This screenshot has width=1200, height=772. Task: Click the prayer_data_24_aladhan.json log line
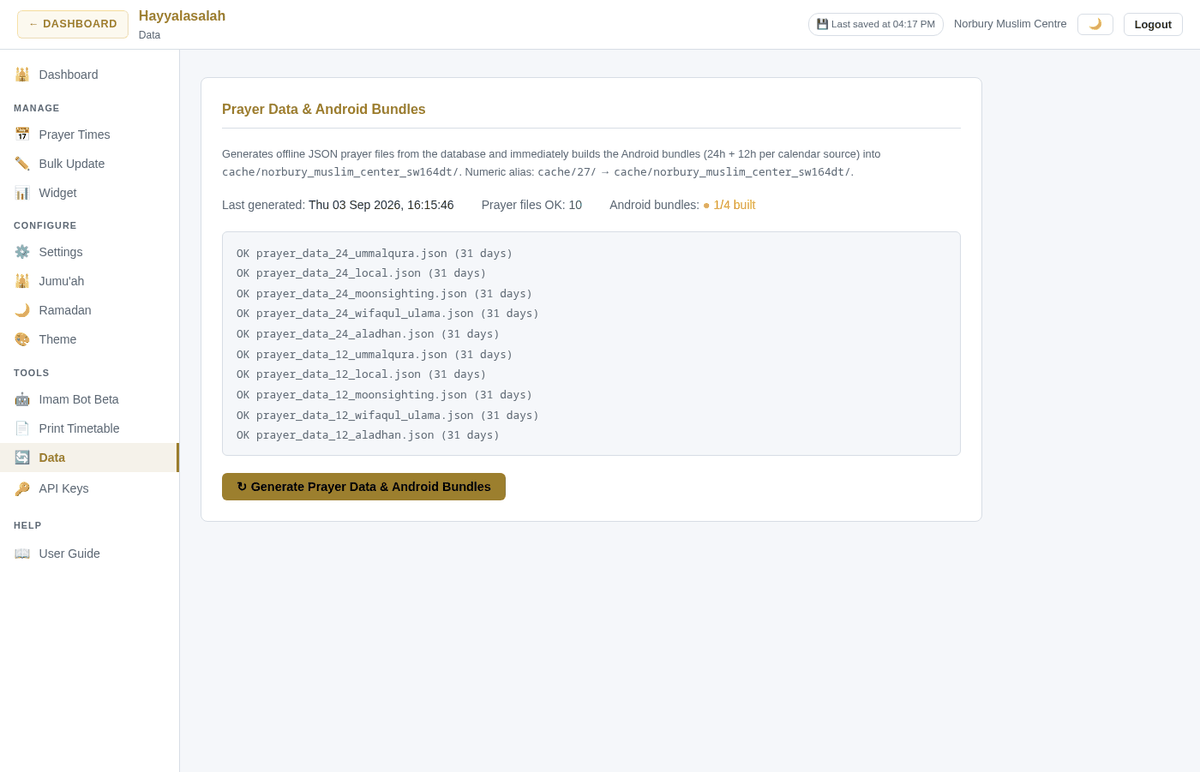pyautogui.click(x=368, y=334)
